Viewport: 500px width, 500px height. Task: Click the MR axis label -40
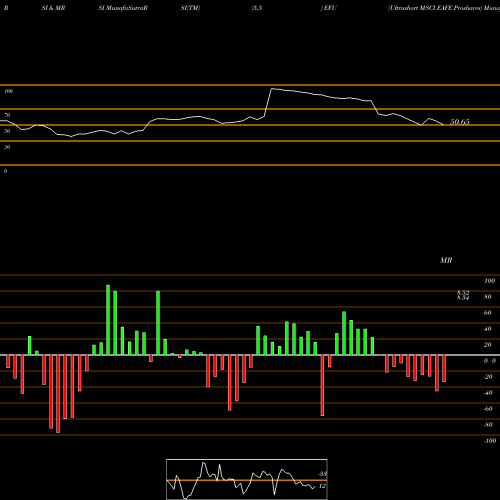pos(488,393)
